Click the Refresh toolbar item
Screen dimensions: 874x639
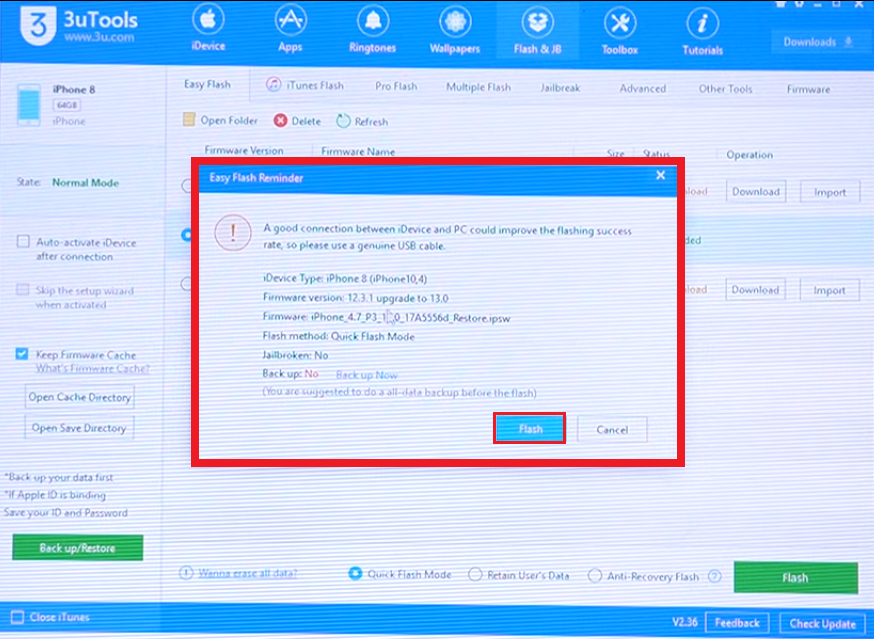(362, 122)
